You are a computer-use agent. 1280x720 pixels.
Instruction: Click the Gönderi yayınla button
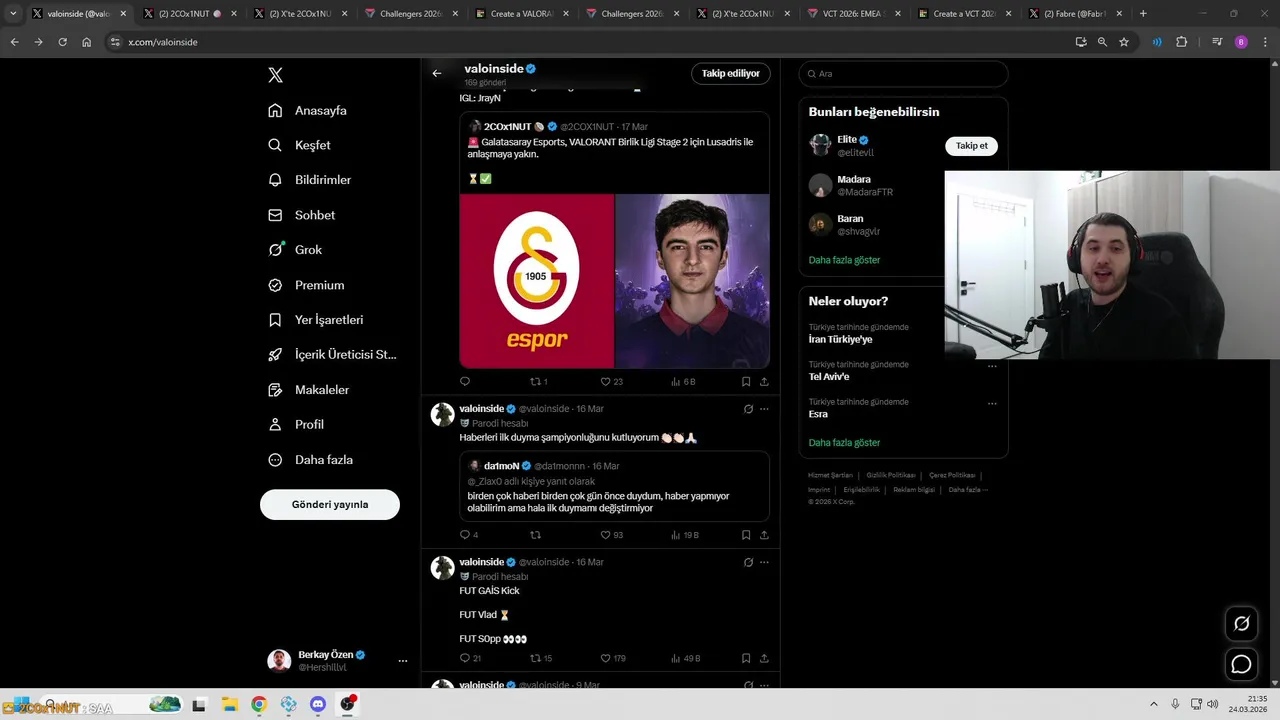[330, 505]
